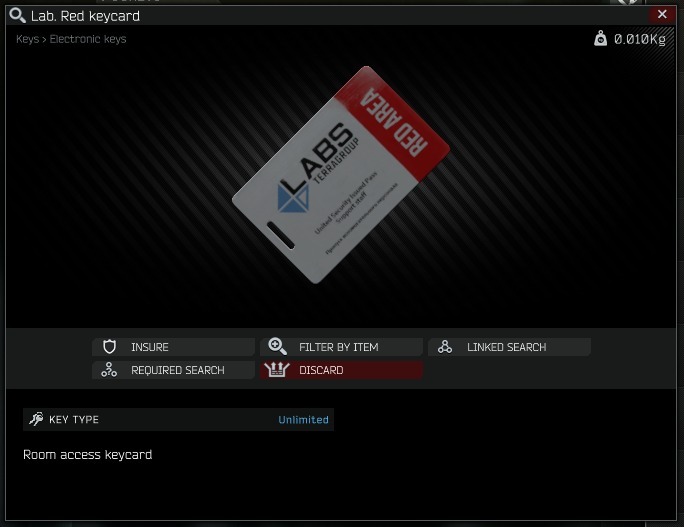Select the Room access keycard description
The height and width of the screenshot is (527, 684).
88,455
